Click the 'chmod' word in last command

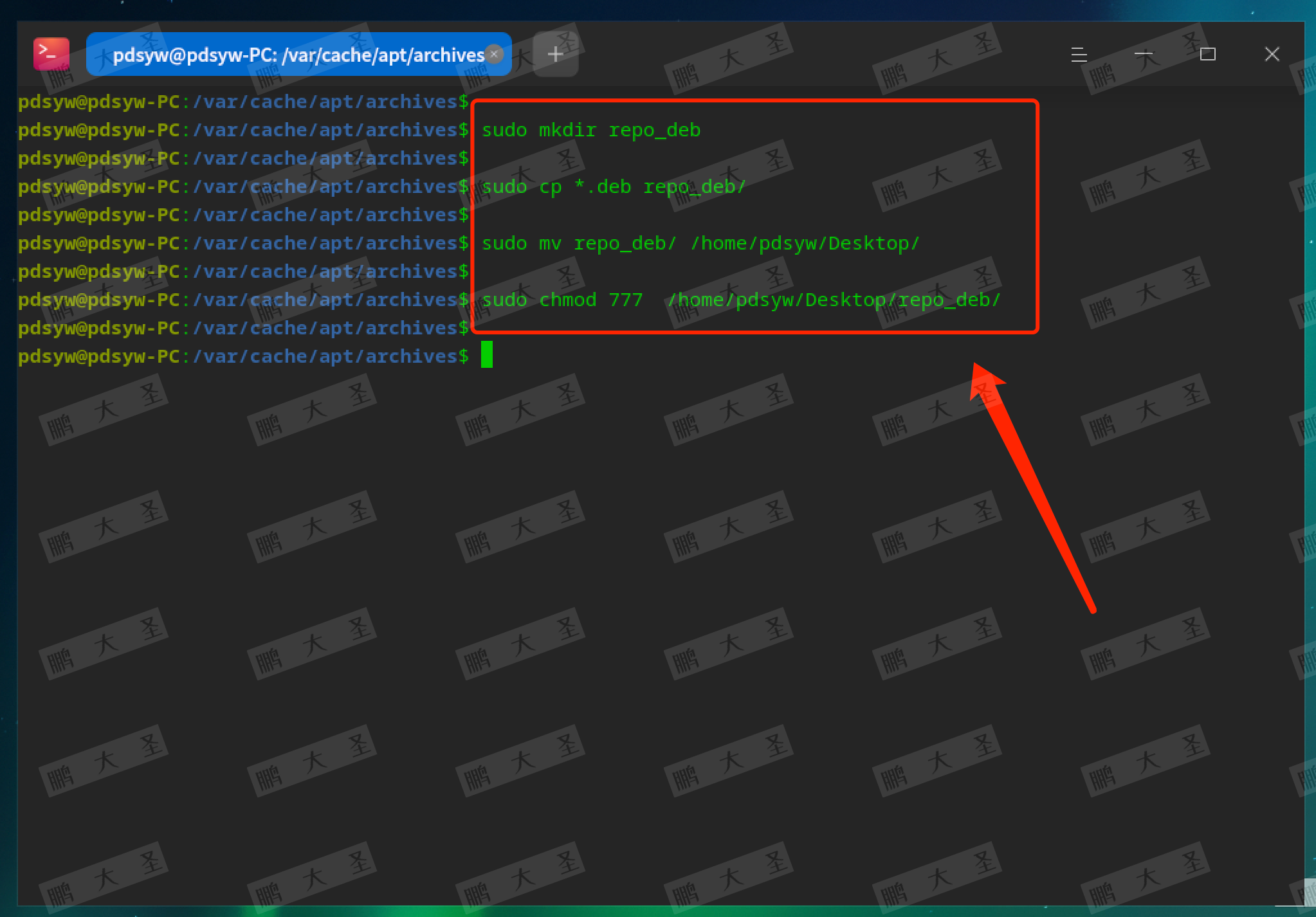point(567,300)
